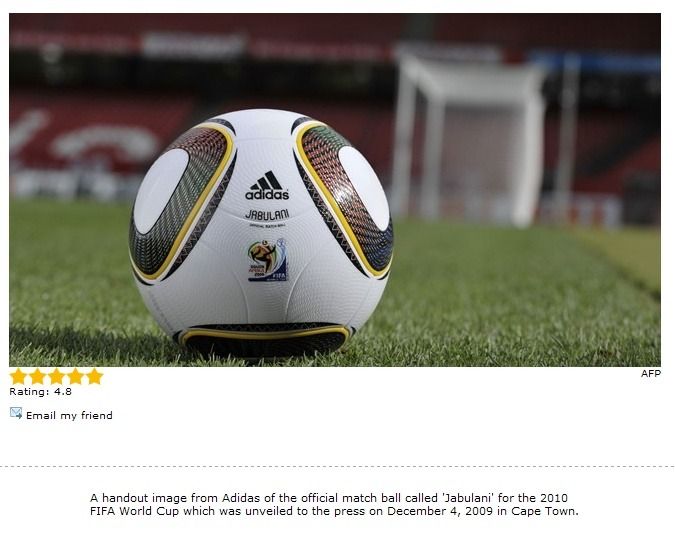Viewport: 675px width, 539px height.
Task: Click the JABULANI lettering on the ball
Action: [267, 214]
